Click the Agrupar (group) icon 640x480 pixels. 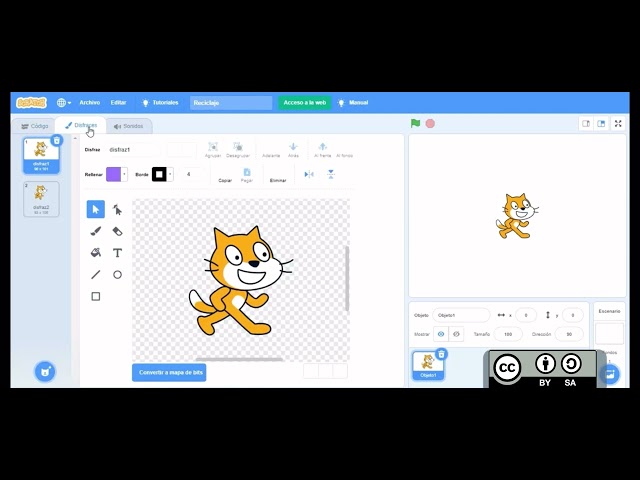[x=213, y=147]
